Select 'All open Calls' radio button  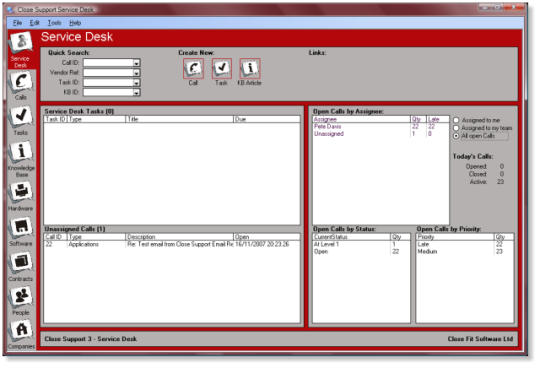(x=456, y=136)
